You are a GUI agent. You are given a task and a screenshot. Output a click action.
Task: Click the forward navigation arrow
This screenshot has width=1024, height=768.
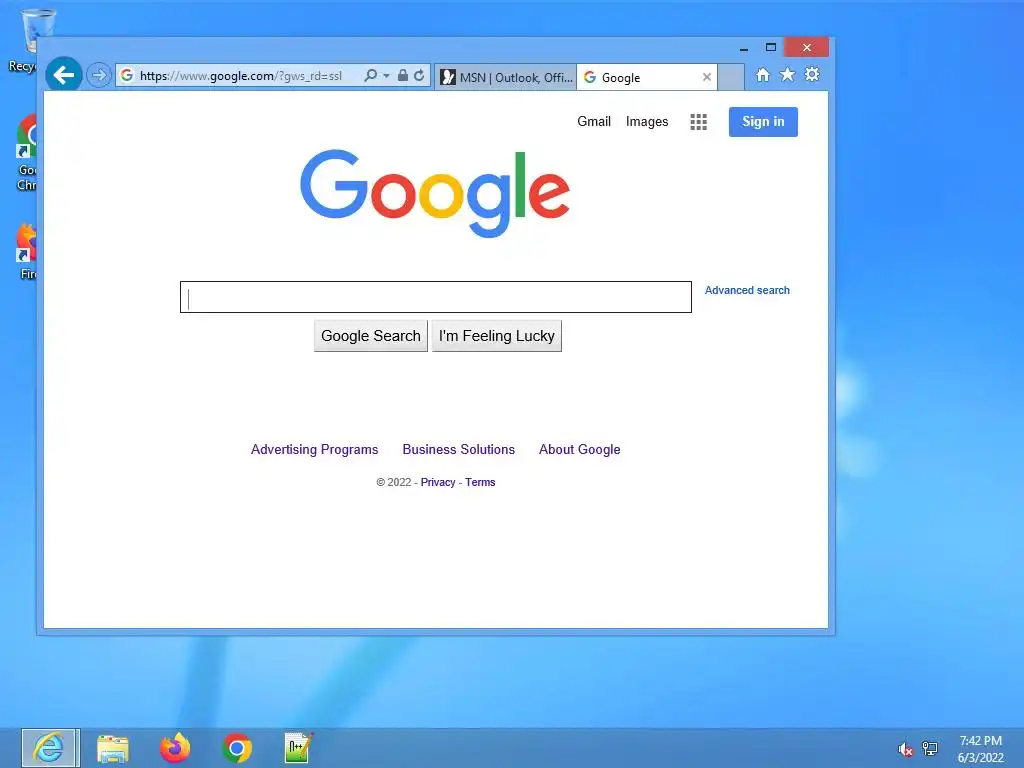pyautogui.click(x=99, y=75)
